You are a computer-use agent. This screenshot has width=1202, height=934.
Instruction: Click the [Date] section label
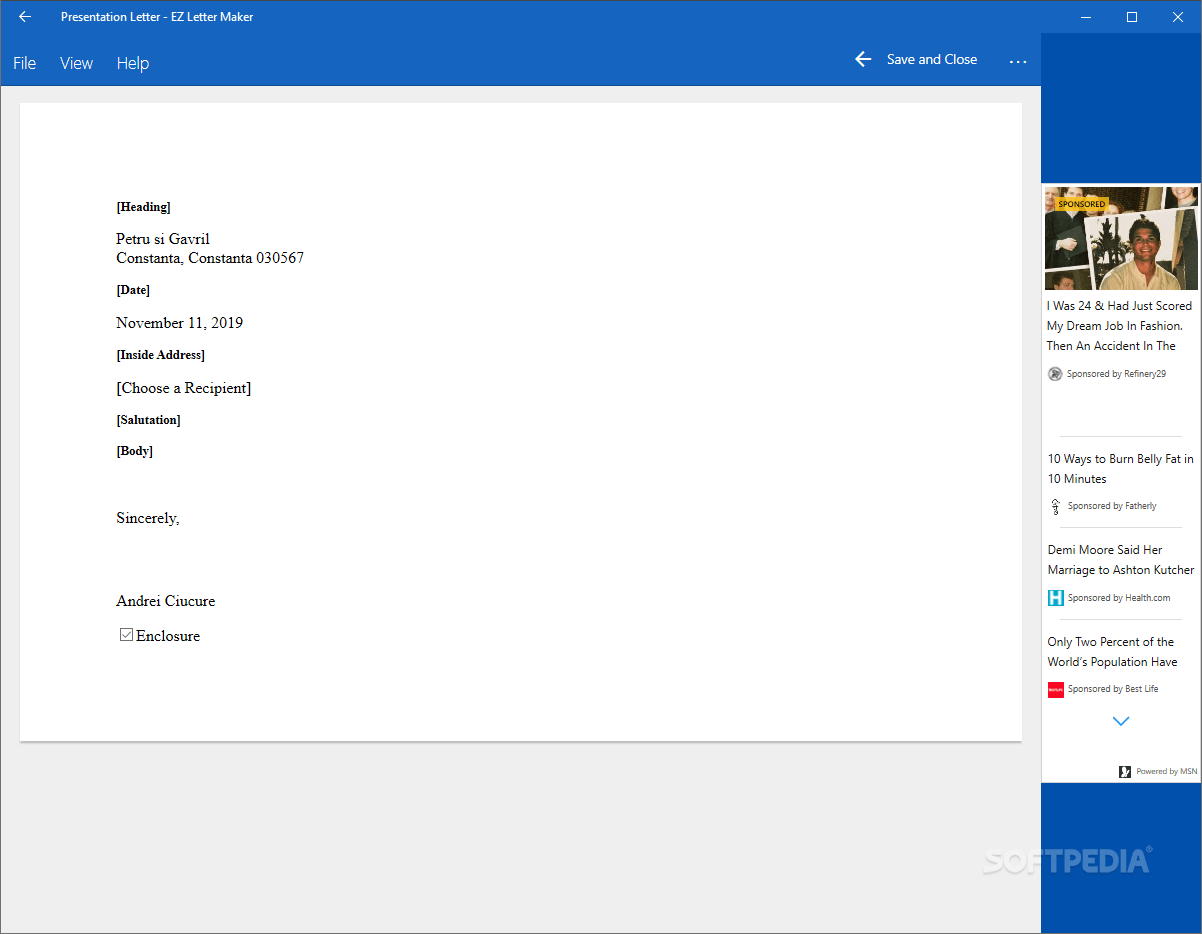133,290
